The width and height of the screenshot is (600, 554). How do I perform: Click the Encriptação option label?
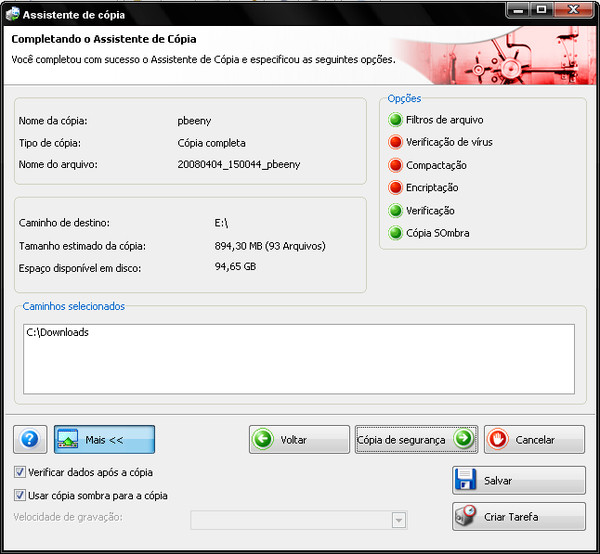point(432,187)
